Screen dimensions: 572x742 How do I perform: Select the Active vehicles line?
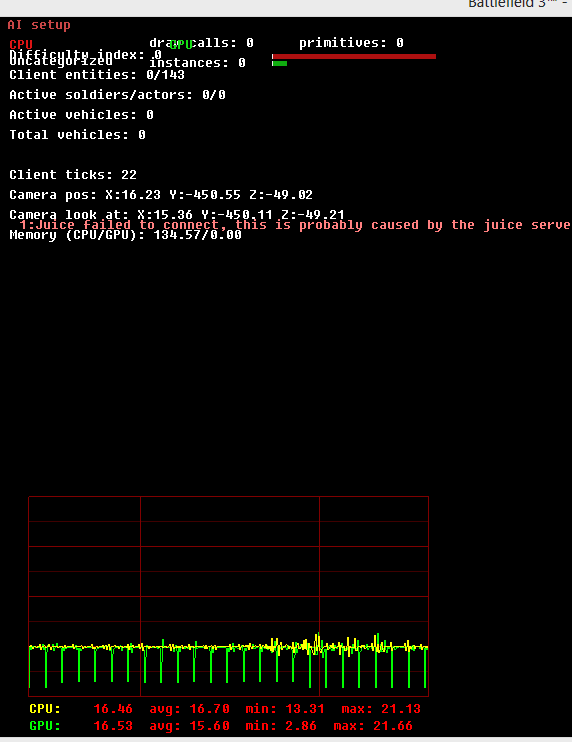click(x=81, y=115)
